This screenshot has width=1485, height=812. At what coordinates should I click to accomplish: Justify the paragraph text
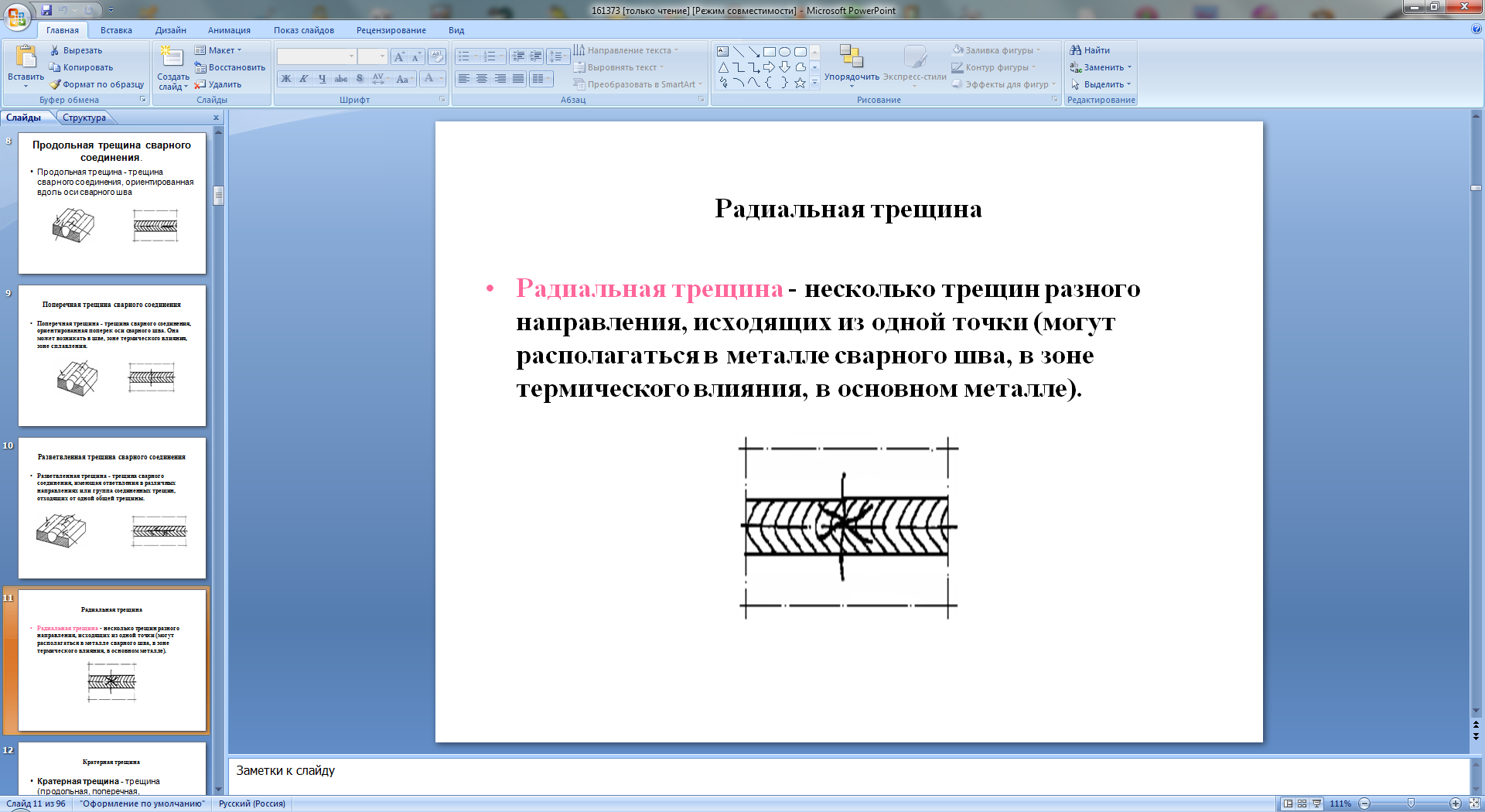pos(518,79)
